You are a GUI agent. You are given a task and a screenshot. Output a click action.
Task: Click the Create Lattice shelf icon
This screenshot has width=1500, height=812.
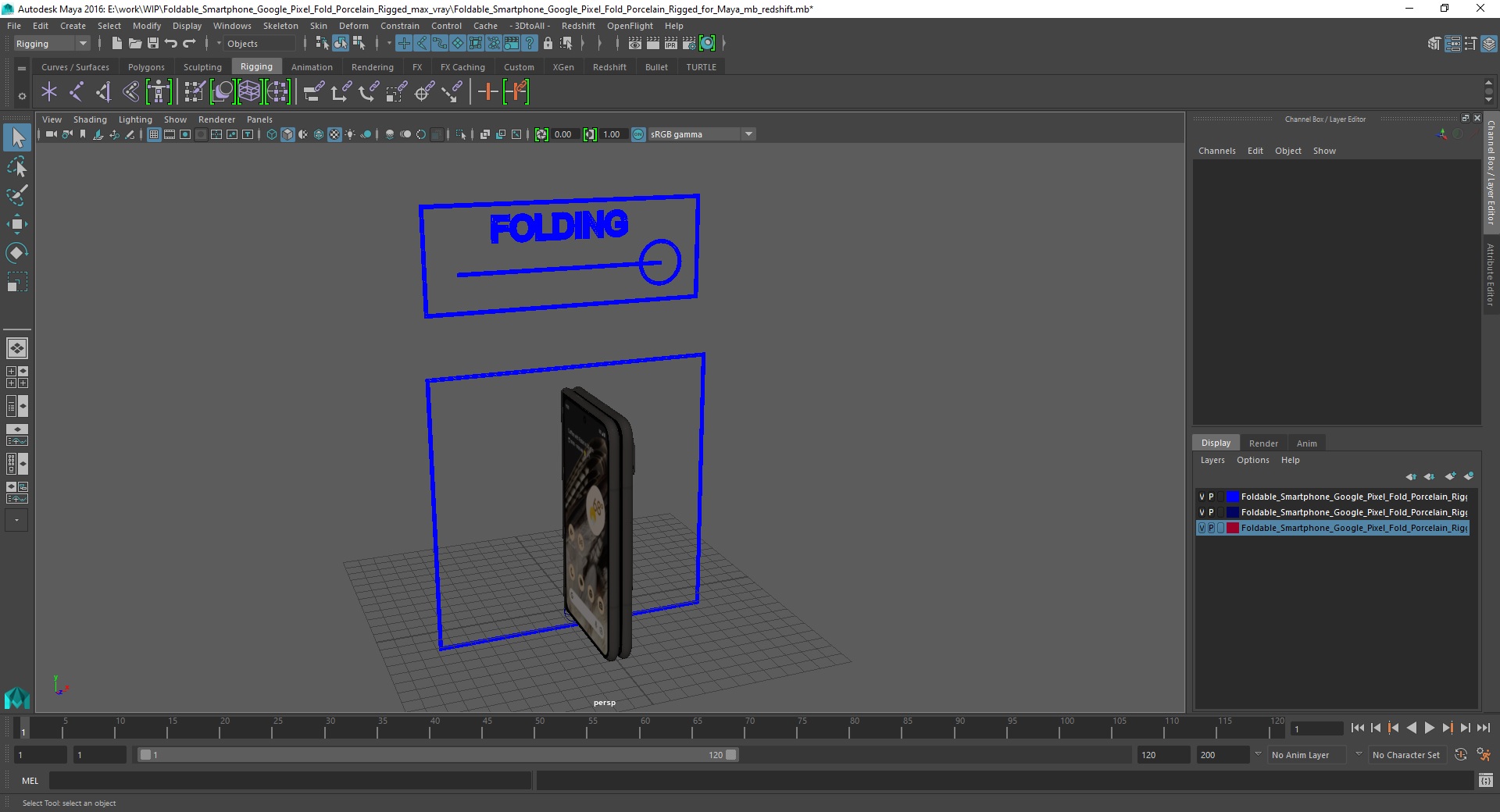(249, 92)
